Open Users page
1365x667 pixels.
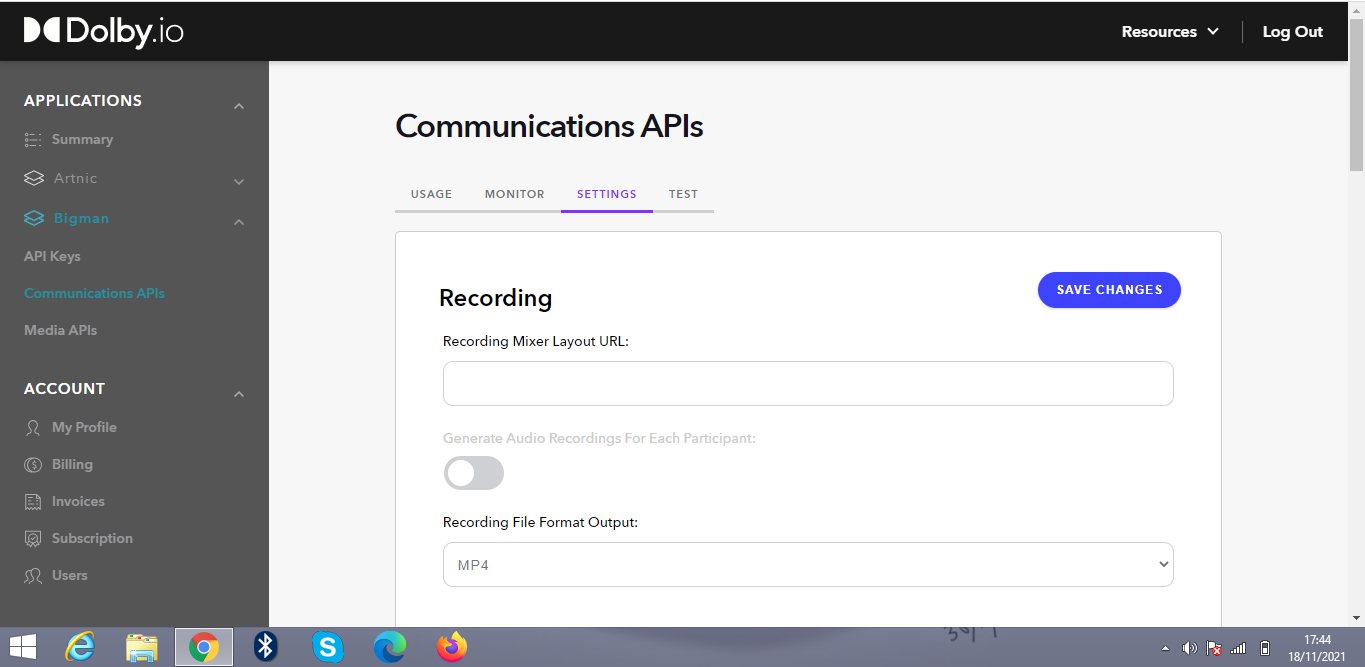click(70, 575)
